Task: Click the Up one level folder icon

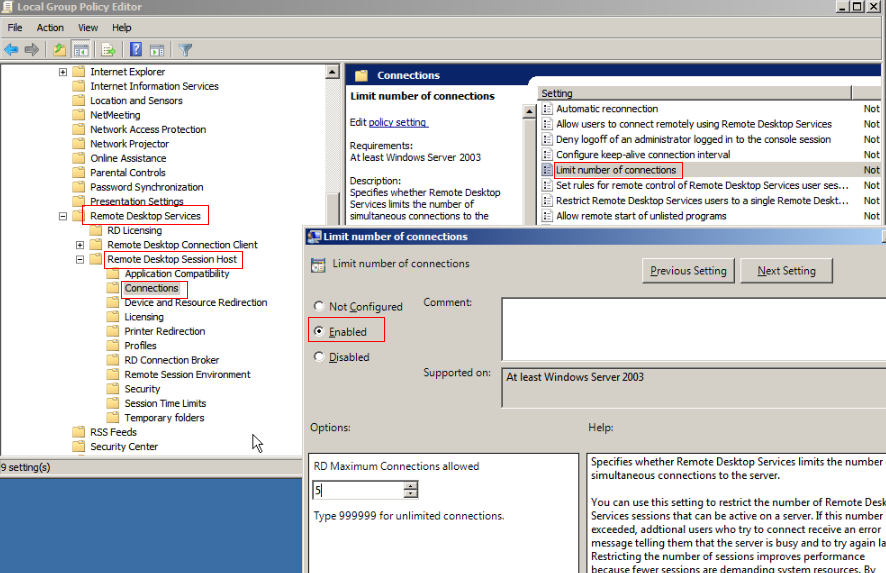Action: point(60,50)
